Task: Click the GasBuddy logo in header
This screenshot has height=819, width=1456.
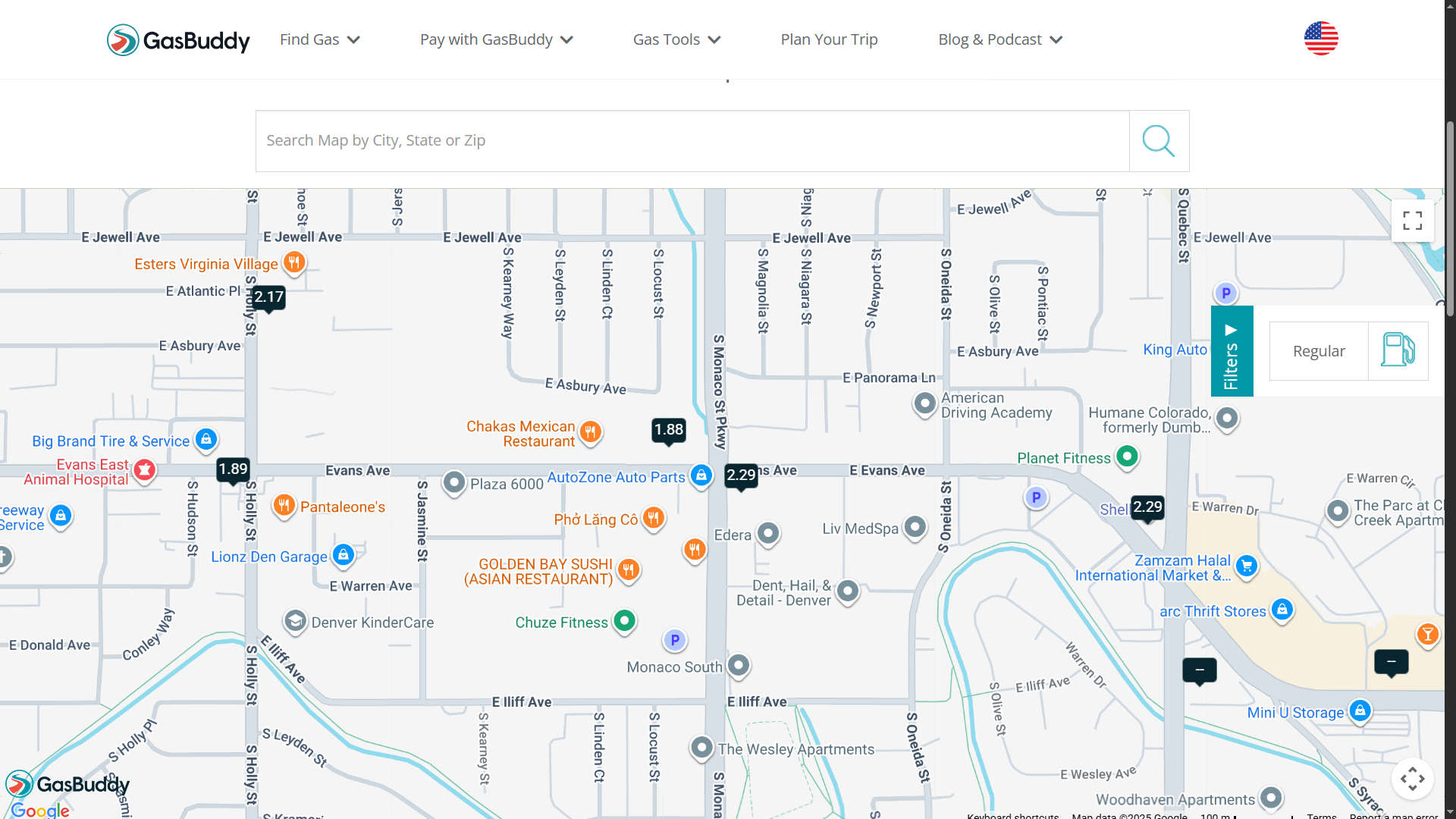Action: [x=178, y=39]
